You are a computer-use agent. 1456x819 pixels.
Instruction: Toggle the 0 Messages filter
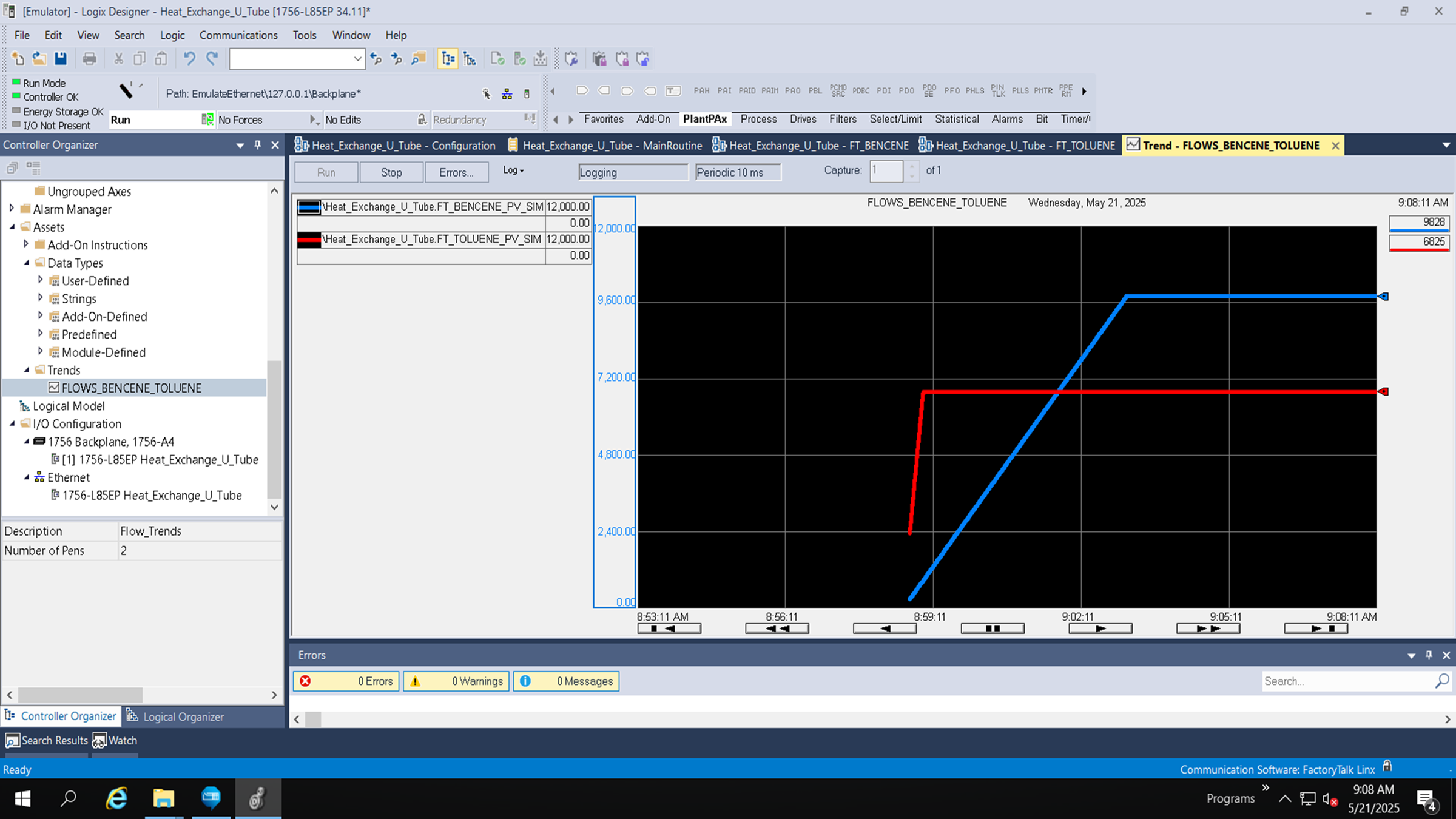[x=566, y=681]
